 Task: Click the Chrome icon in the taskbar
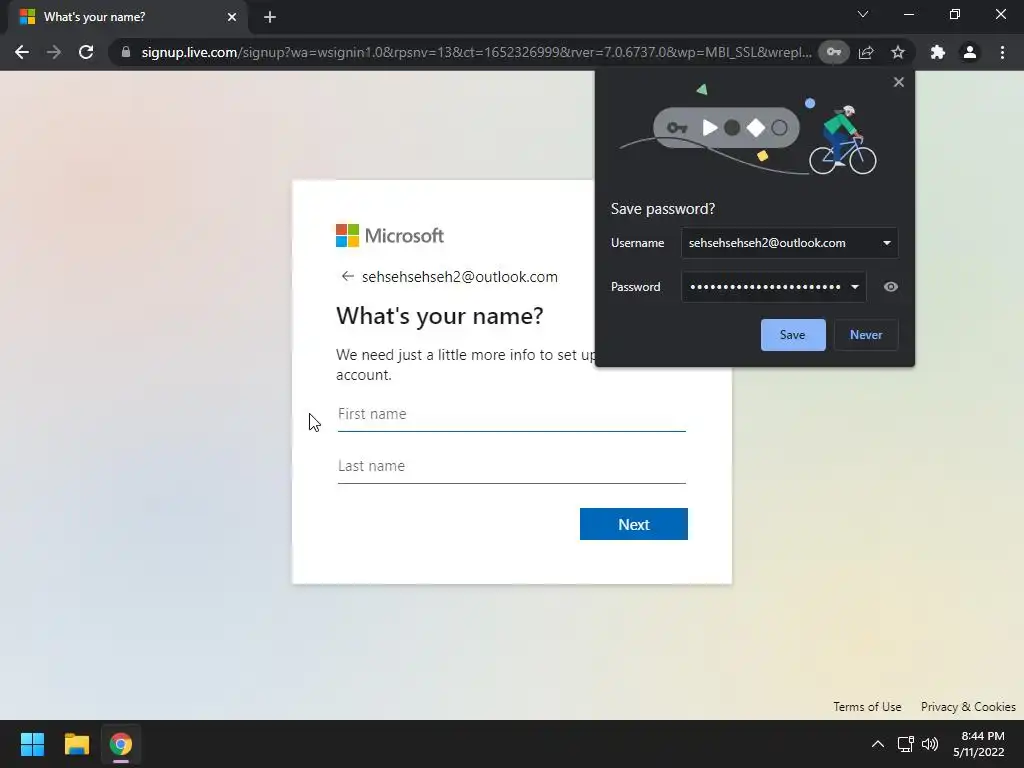[x=121, y=744]
